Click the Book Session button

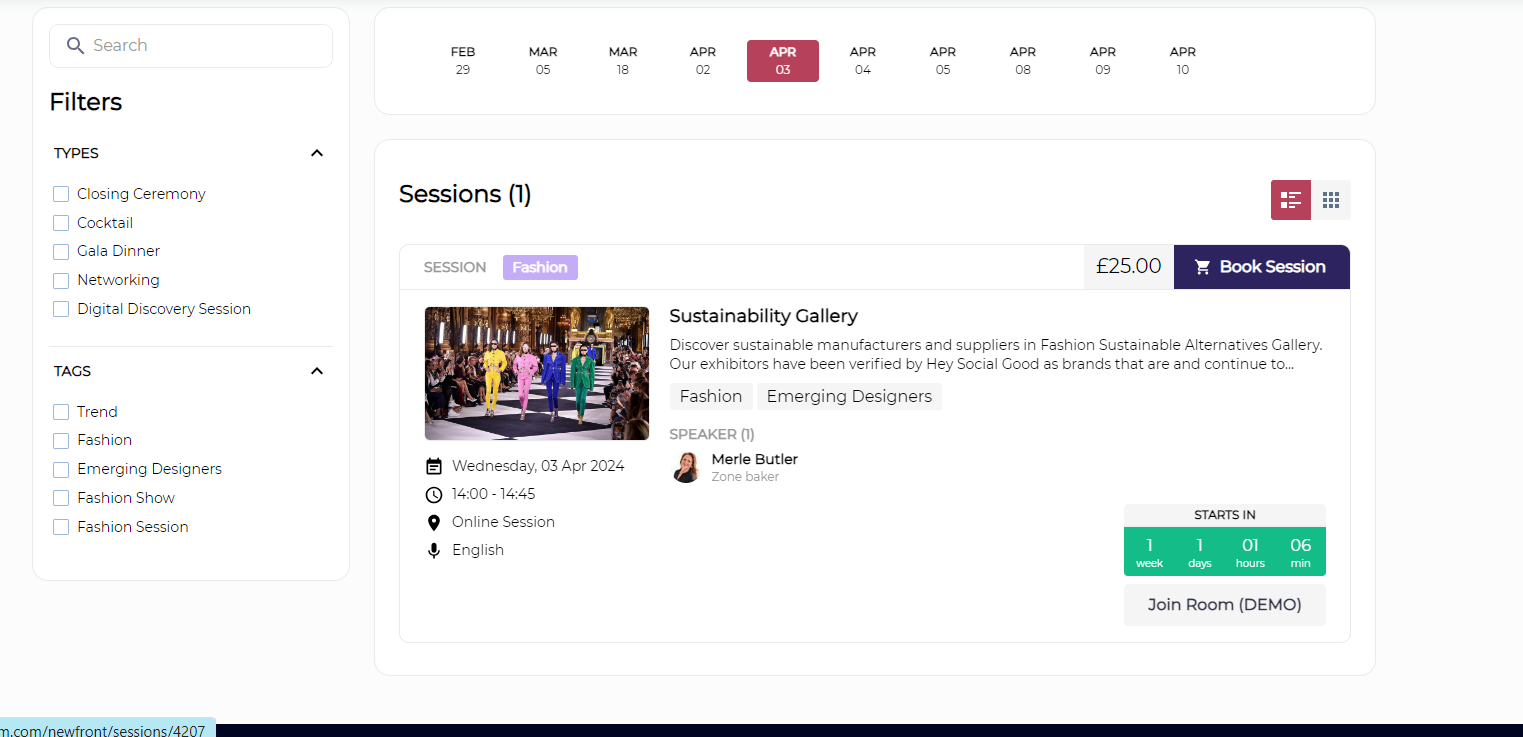point(1261,267)
